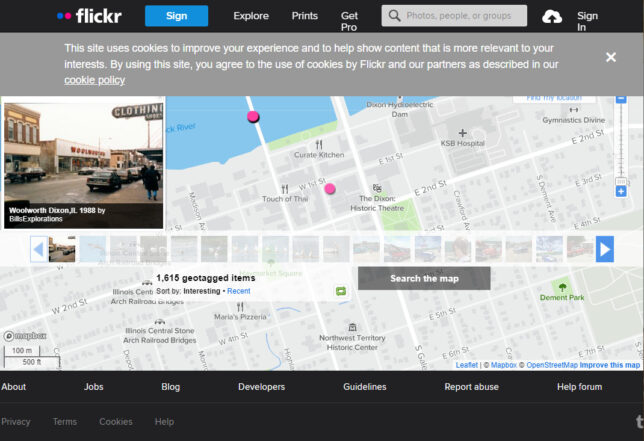Click Report abuse link
Image resolution: width=644 pixels, height=441 pixels.
point(472,387)
